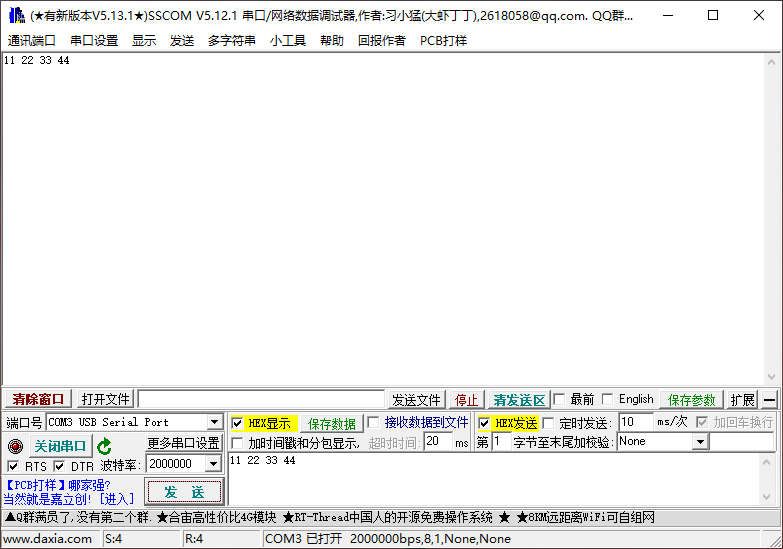This screenshot has height=549, width=783.
Task: Uncheck the RTS checkbox
Action: 13,466
